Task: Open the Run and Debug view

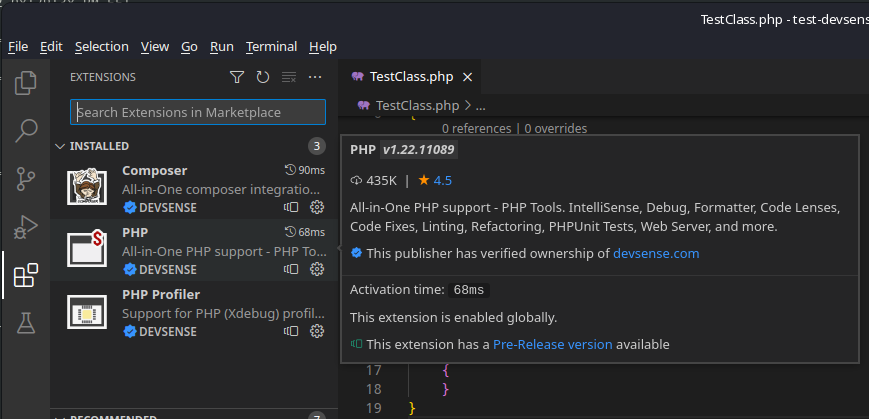Action: coord(26,227)
